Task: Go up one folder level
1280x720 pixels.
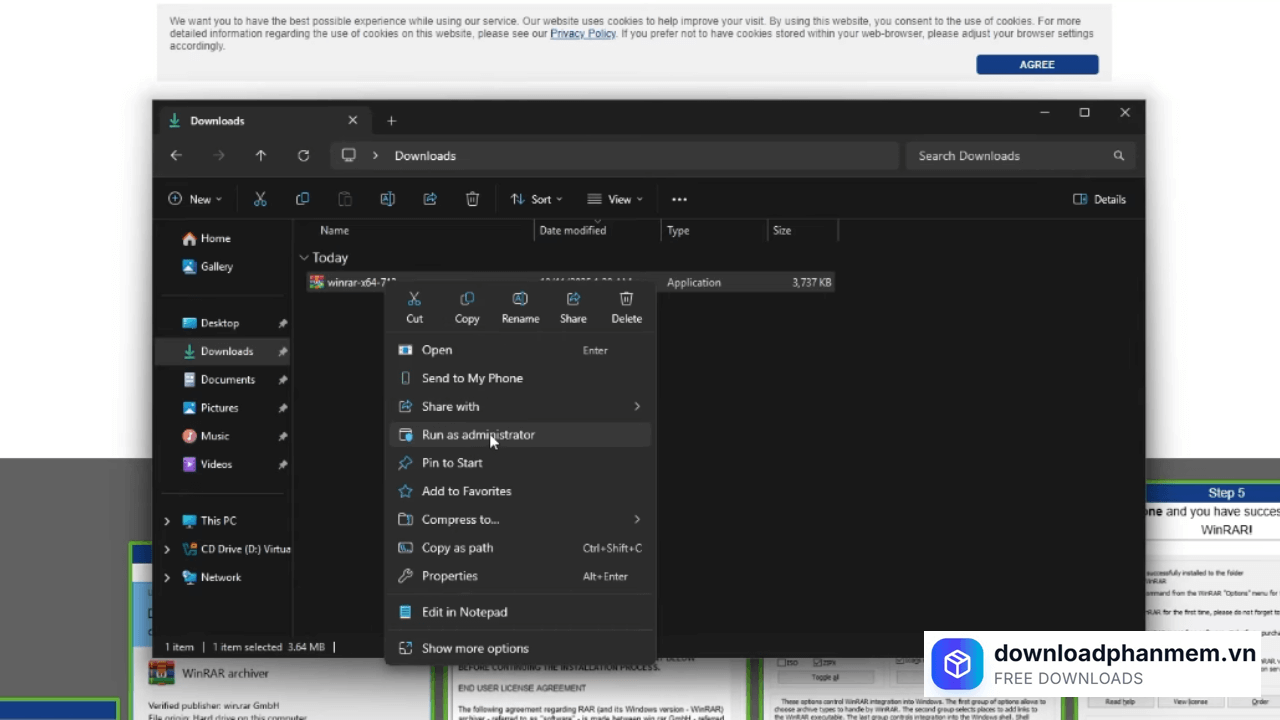Action: (261, 156)
